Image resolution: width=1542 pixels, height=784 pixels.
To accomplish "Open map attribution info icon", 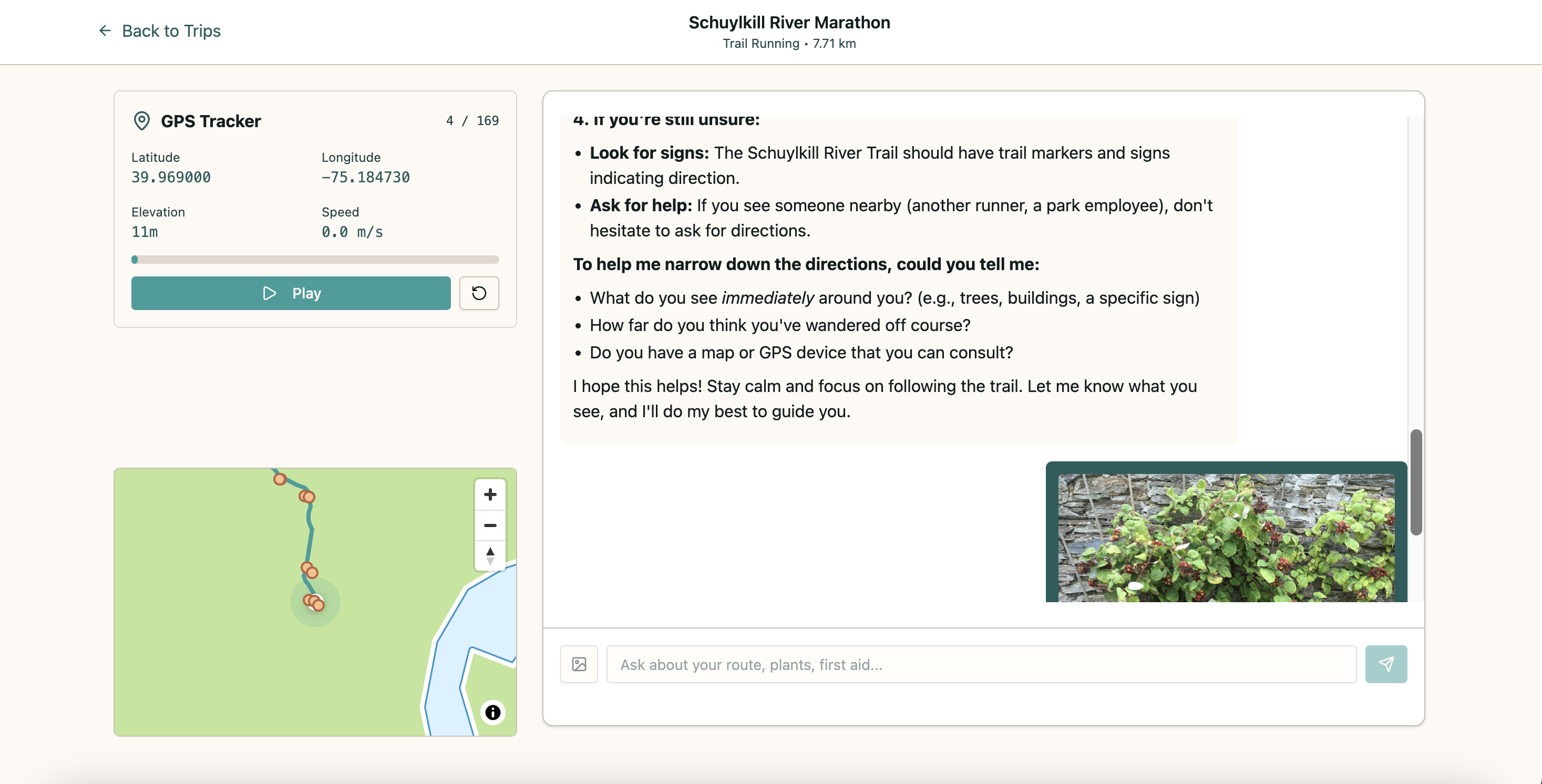I will click(x=492, y=712).
